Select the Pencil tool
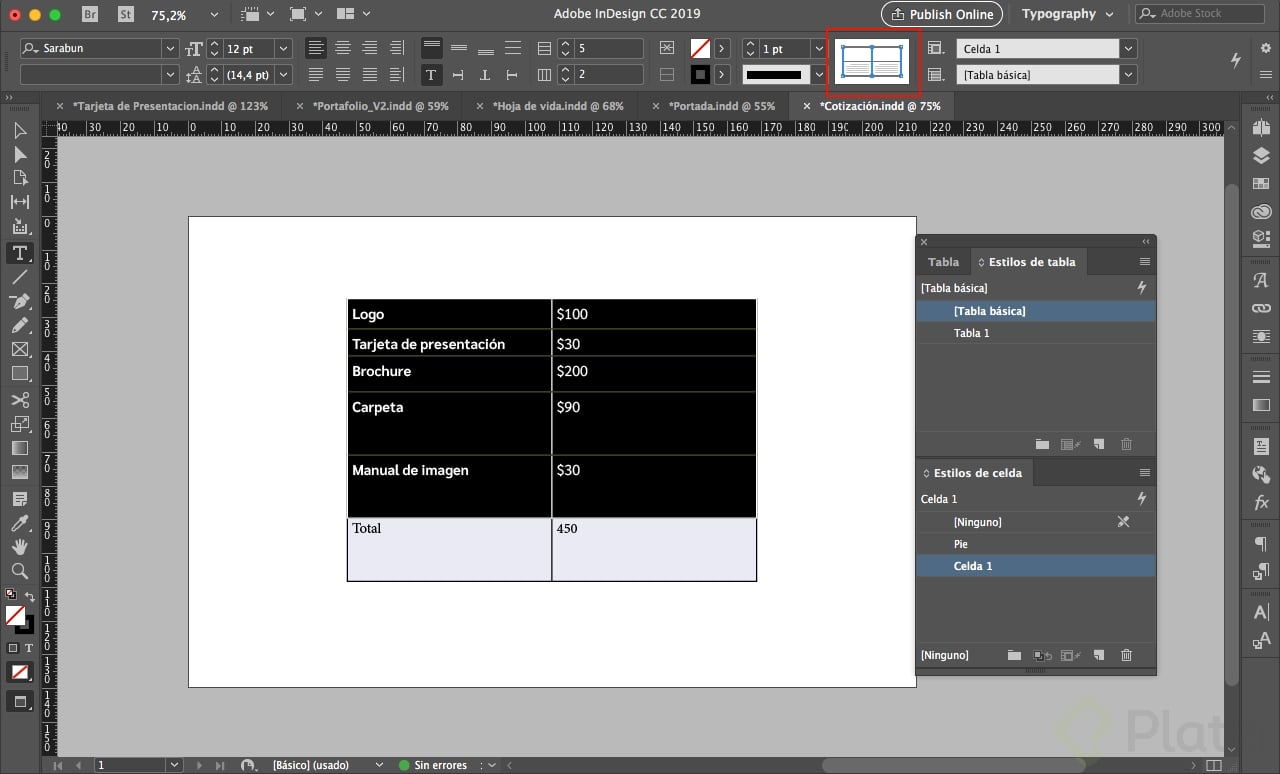The height and width of the screenshot is (774, 1280). point(19,325)
